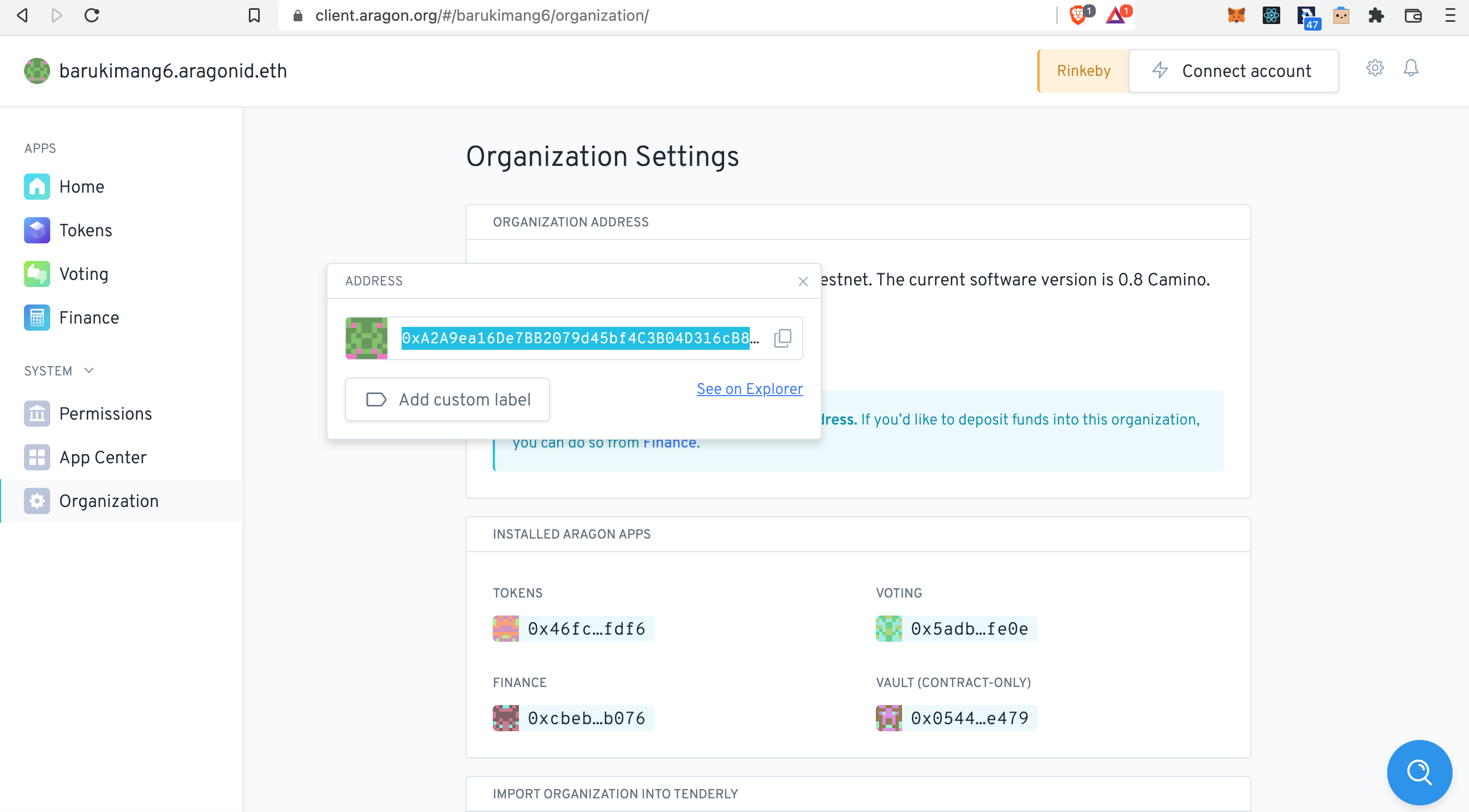Open See on Explorer link
This screenshot has width=1469, height=812.
pyautogui.click(x=749, y=389)
